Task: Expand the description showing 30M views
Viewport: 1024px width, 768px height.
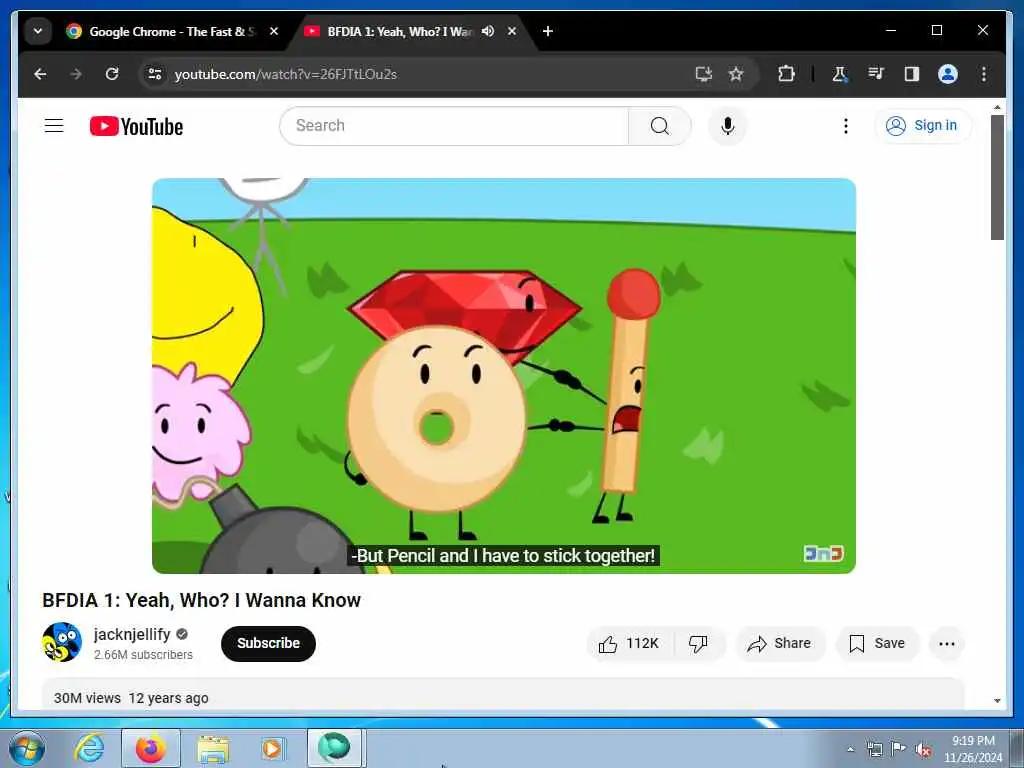Action: (x=503, y=695)
